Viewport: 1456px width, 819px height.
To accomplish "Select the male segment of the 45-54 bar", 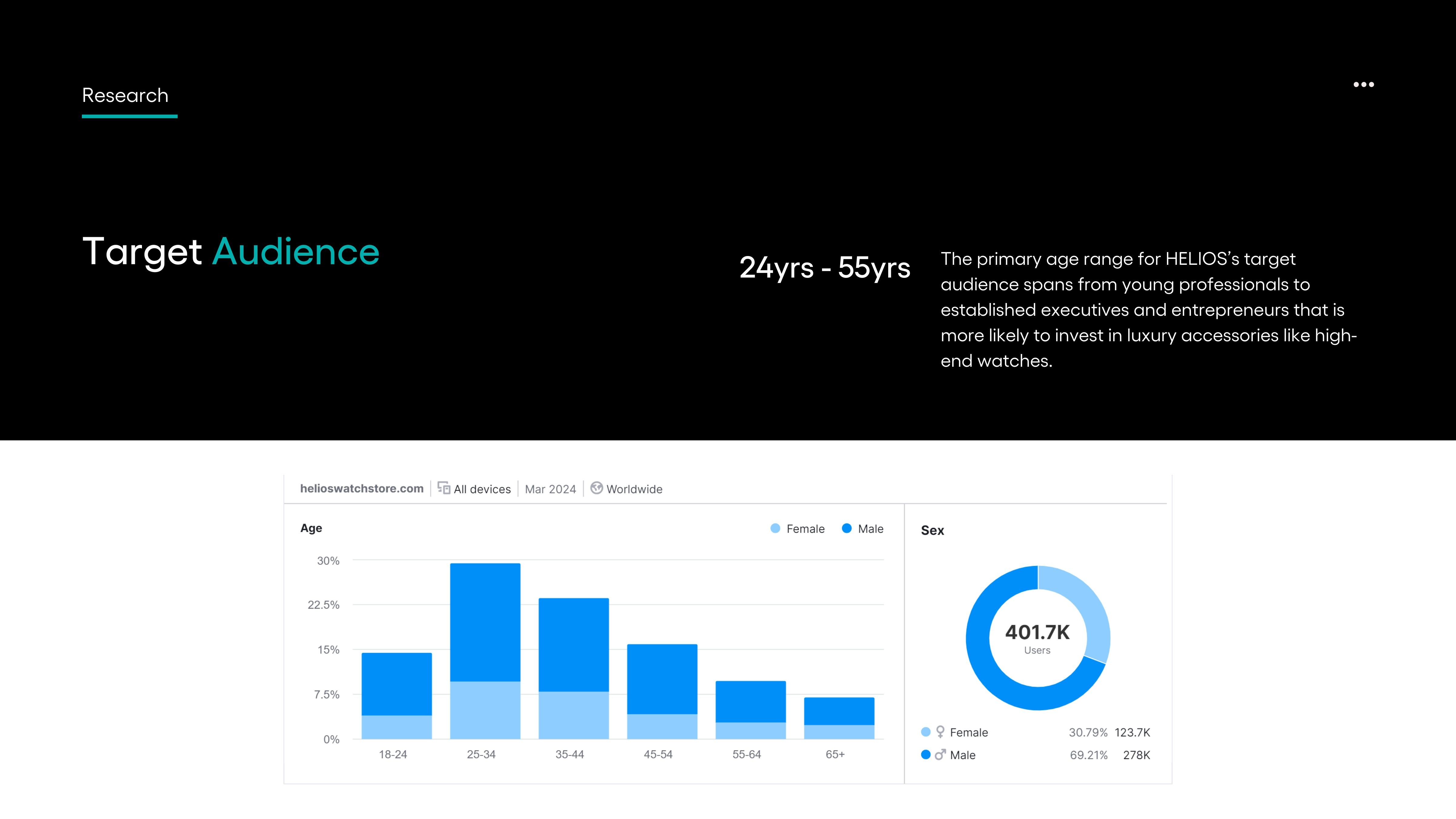I will (662, 679).
